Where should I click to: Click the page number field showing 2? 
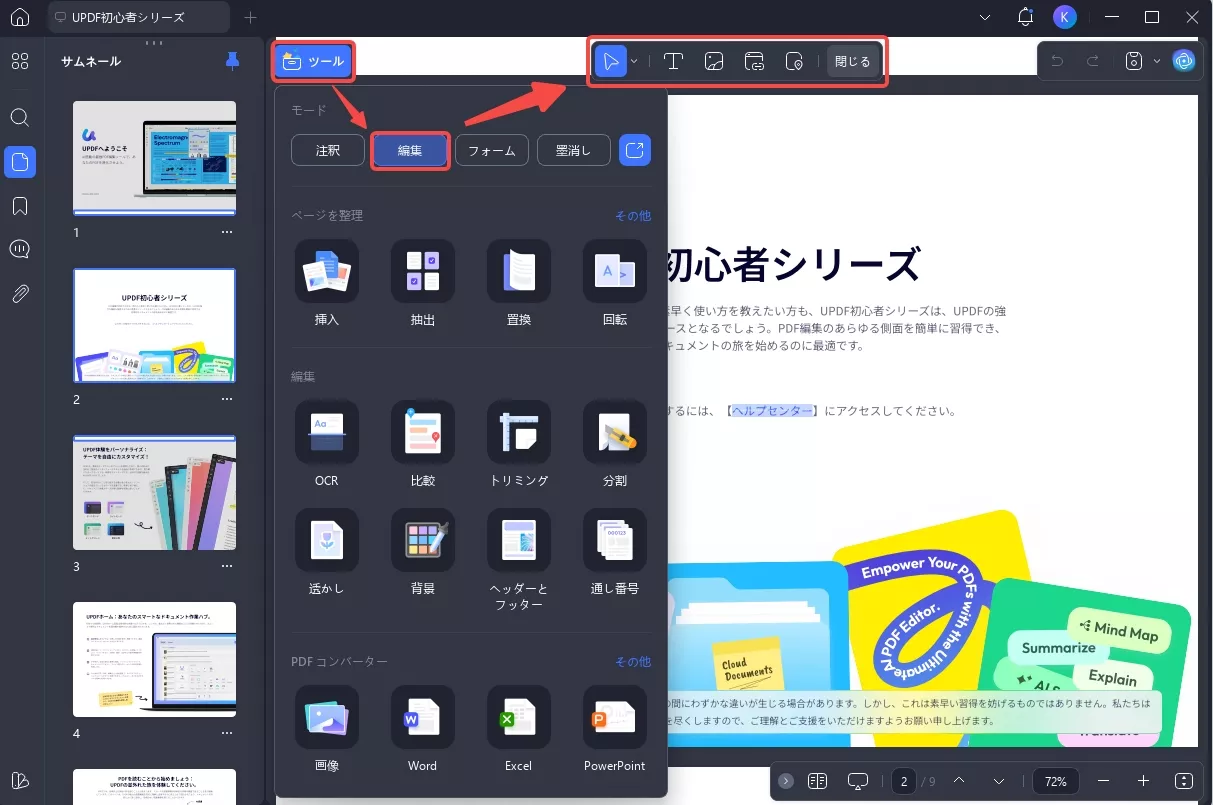[904, 781]
